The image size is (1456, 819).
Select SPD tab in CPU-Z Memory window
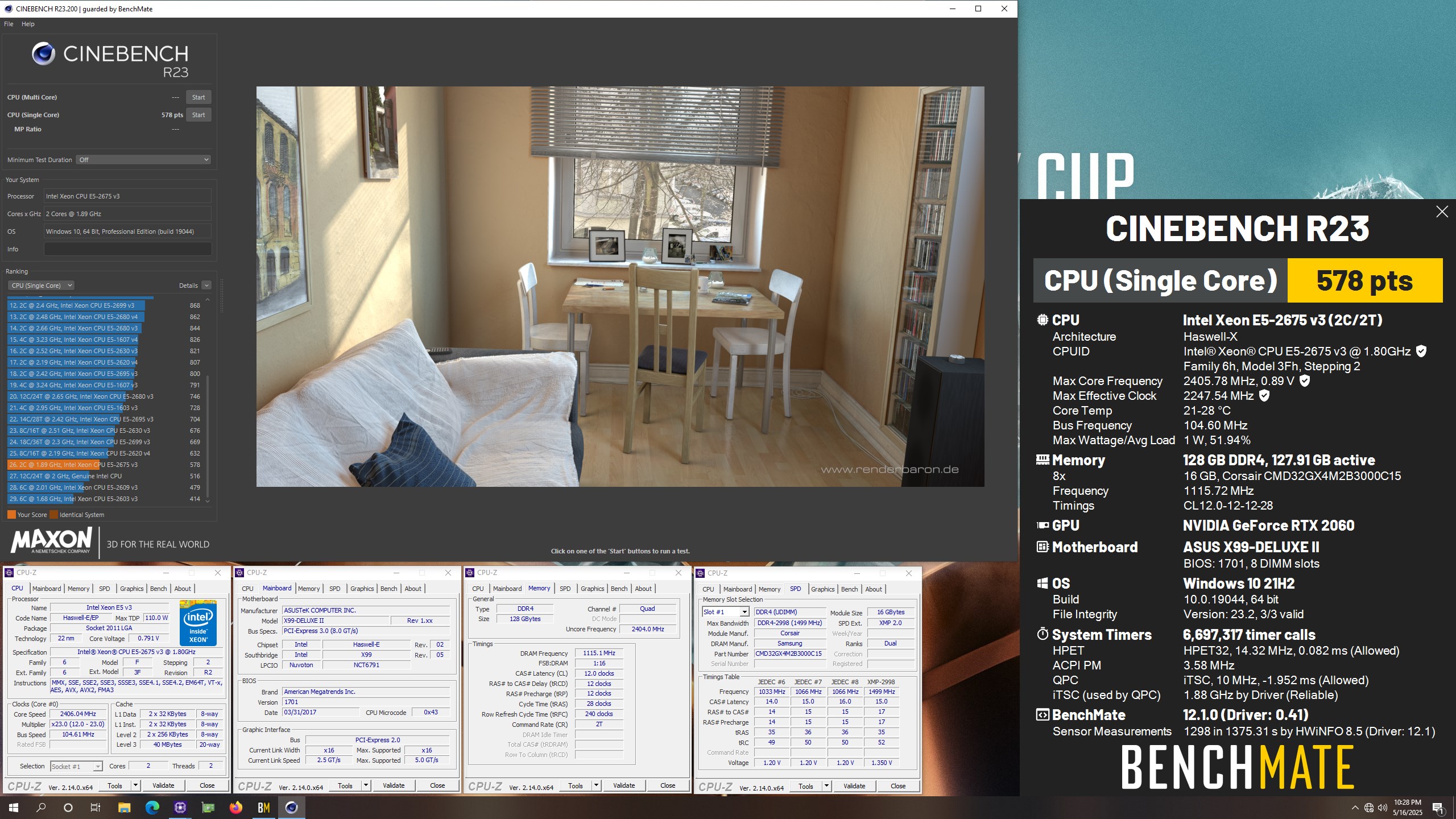[x=565, y=589]
